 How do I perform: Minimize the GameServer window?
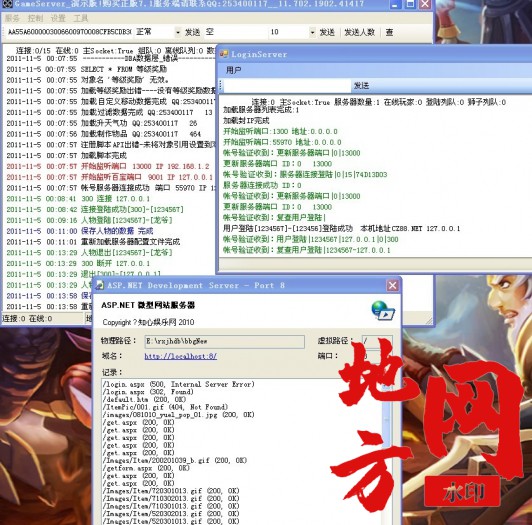click(395, 4)
